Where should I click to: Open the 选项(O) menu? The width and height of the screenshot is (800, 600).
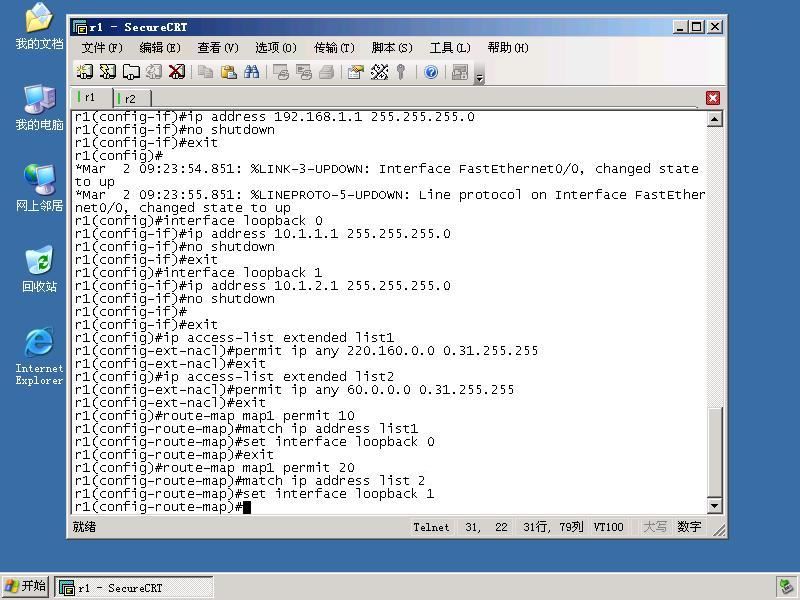point(276,48)
